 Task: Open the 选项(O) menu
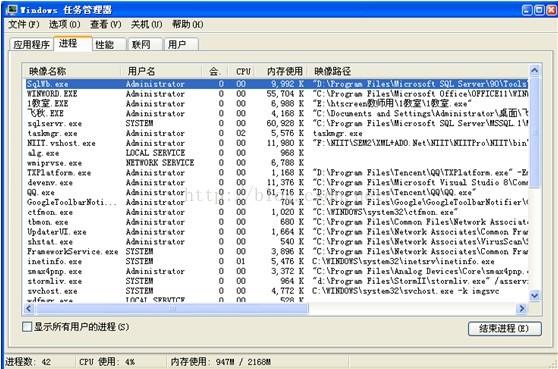coord(64,25)
